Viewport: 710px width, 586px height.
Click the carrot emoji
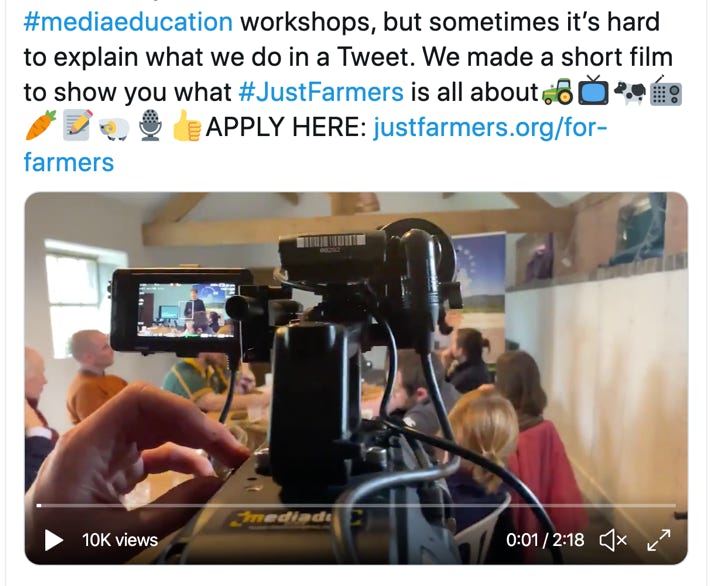click(x=41, y=125)
